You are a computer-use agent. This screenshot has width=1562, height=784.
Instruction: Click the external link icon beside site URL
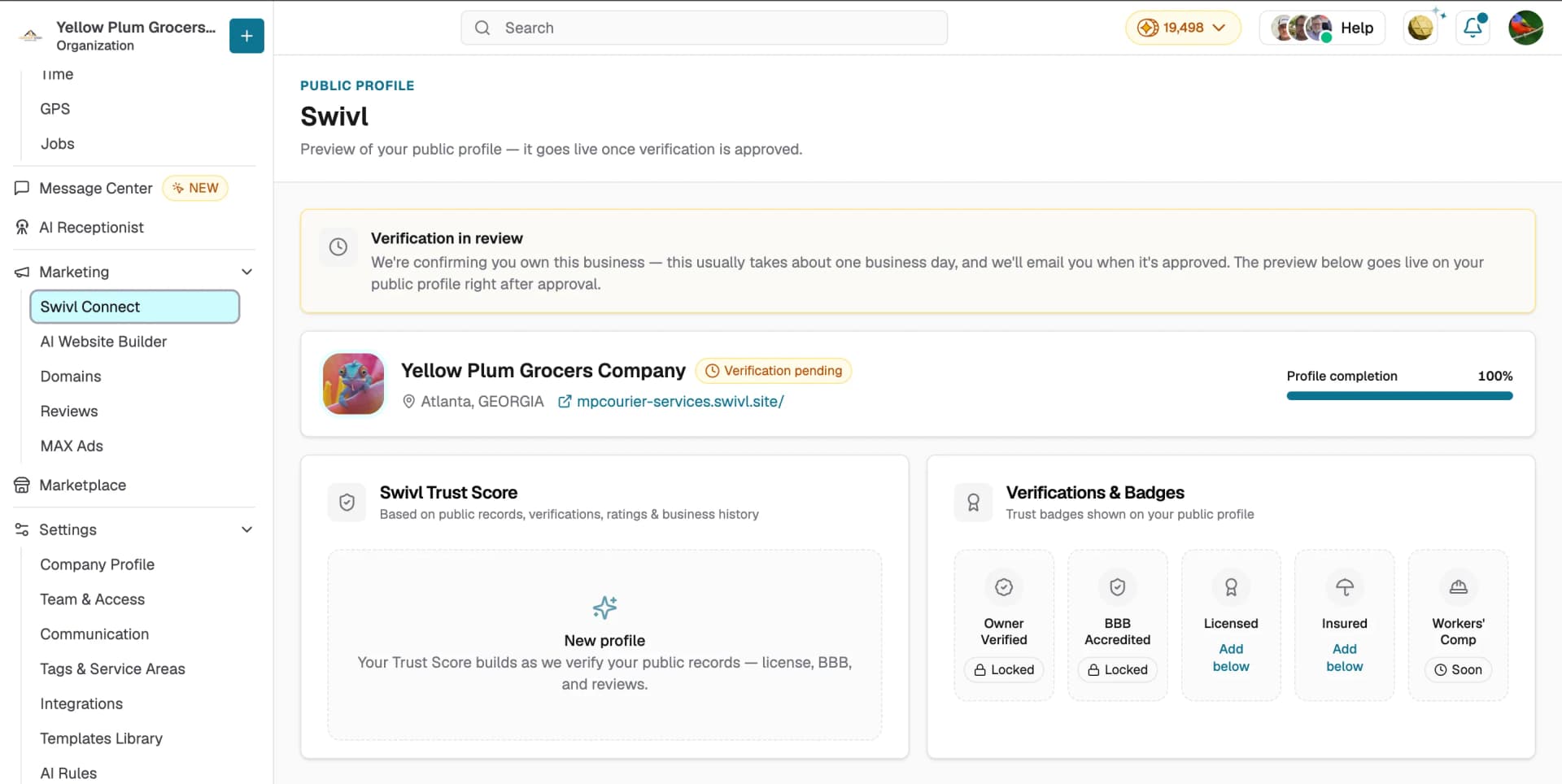565,402
